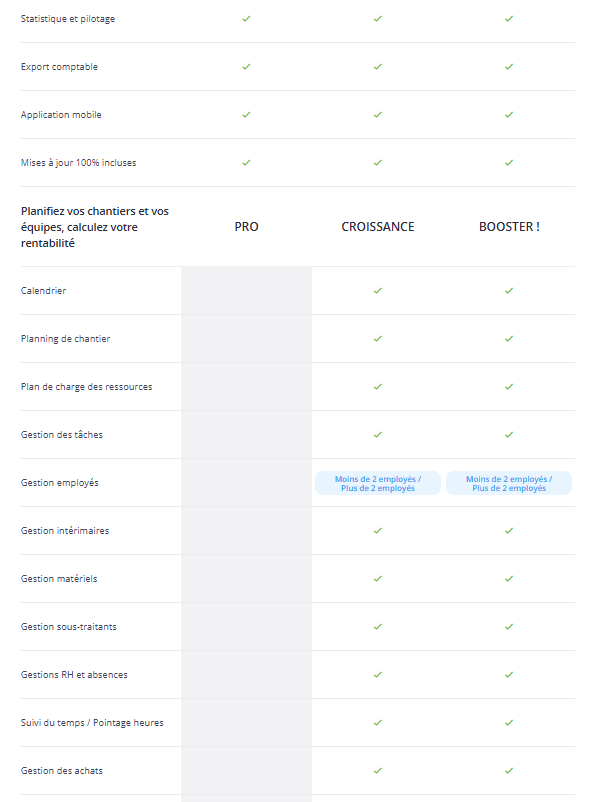Image resolution: width=590 pixels, height=802 pixels.
Task: Click the BOOSTER checkmark for Gestion des achats
Action: tap(509, 770)
